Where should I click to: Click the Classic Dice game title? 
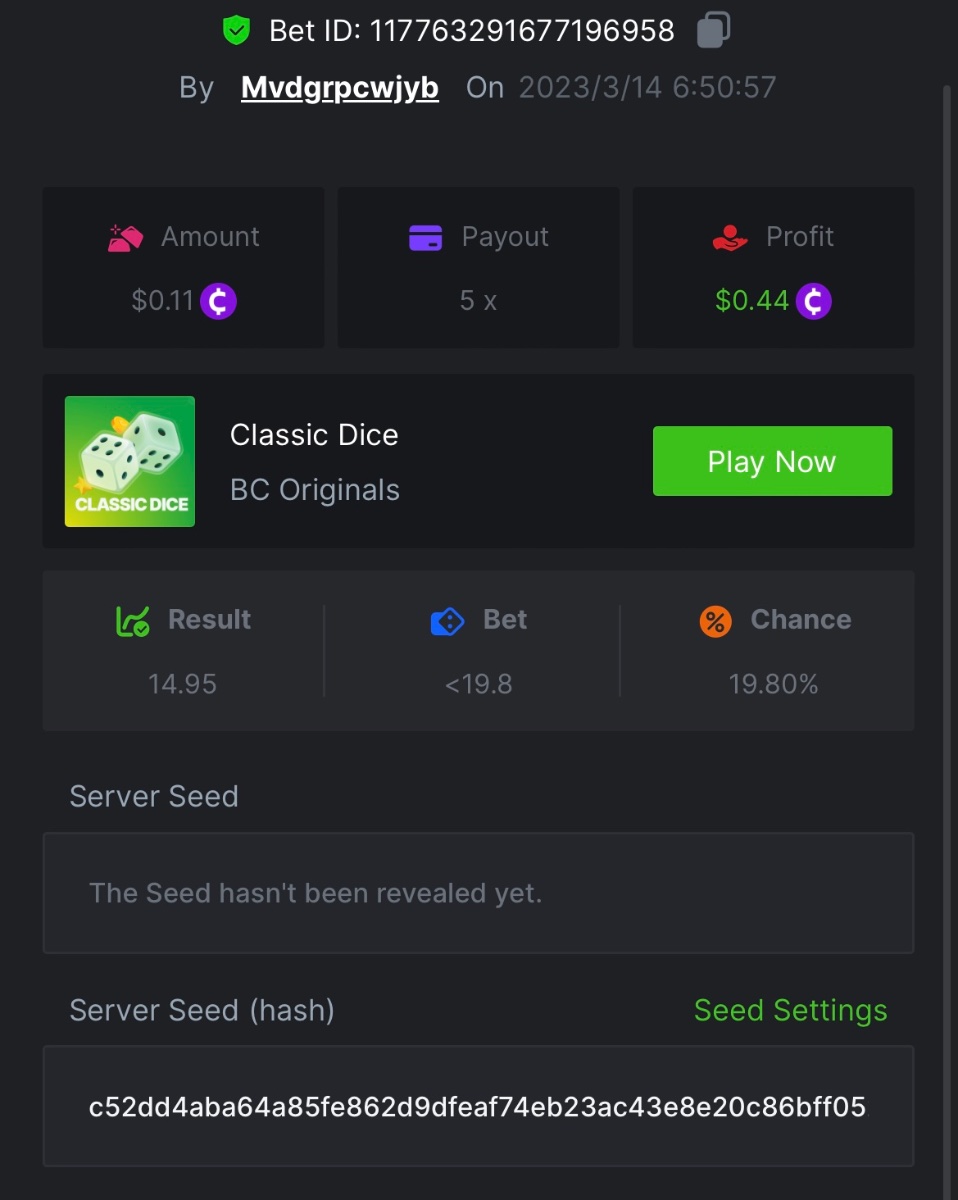tap(314, 435)
